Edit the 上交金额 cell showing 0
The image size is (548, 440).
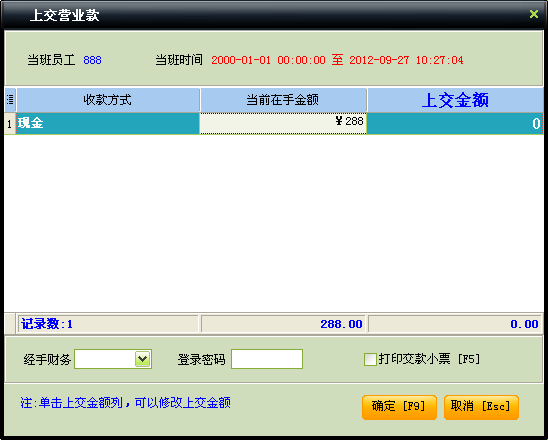click(455, 123)
